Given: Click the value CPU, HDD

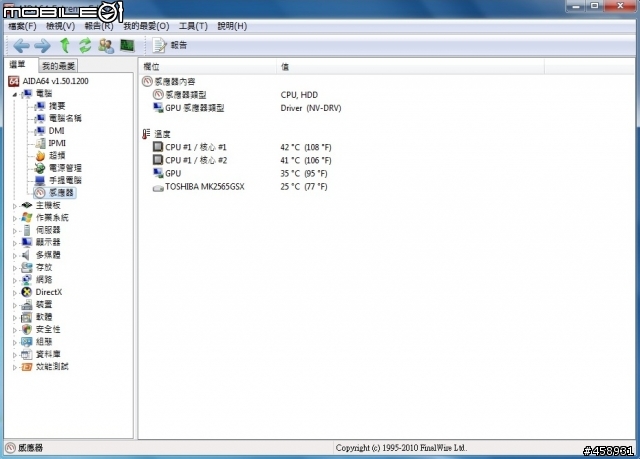Looking at the screenshot, I should point(299,95).
